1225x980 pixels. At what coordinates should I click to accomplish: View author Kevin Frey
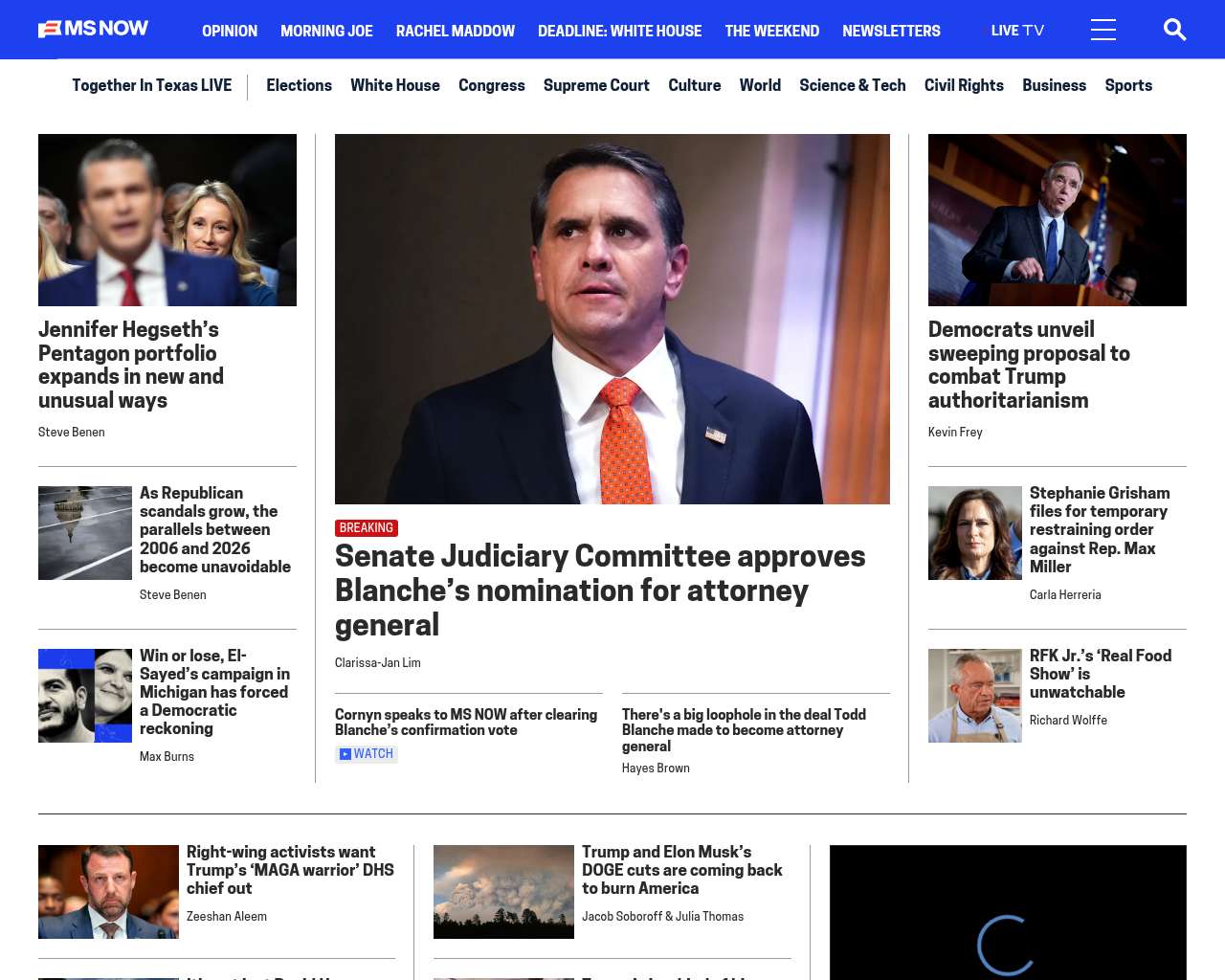click(955, 432)
